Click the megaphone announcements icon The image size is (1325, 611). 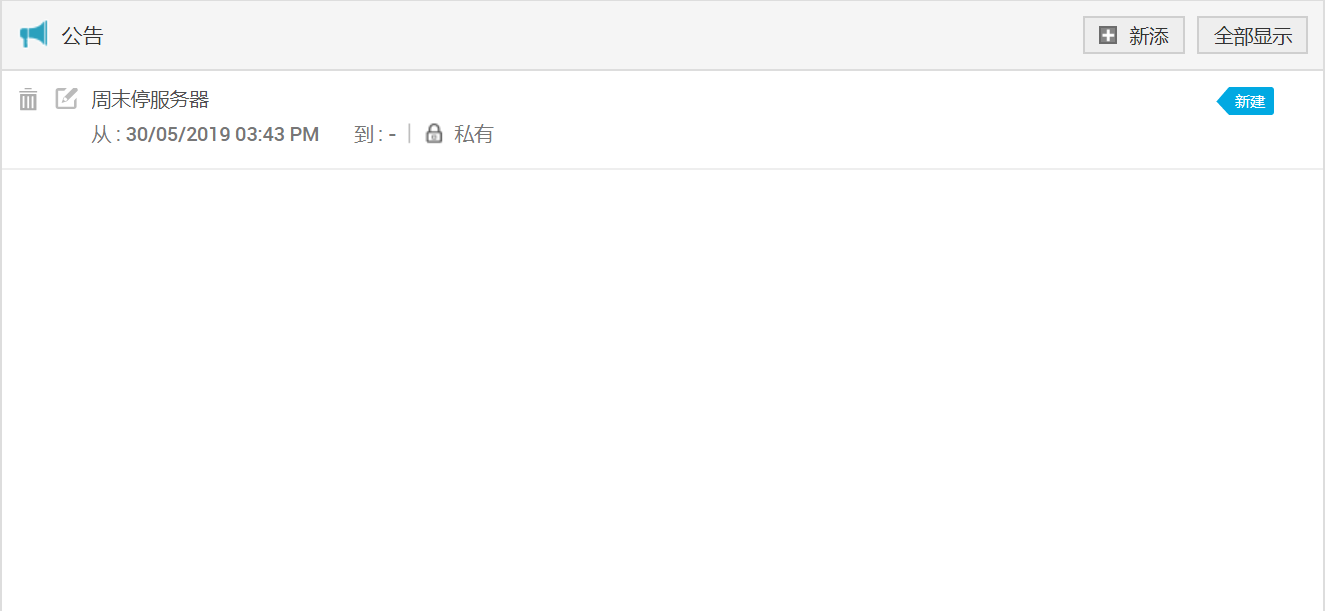pyautogui.click(x=33, y=35)
